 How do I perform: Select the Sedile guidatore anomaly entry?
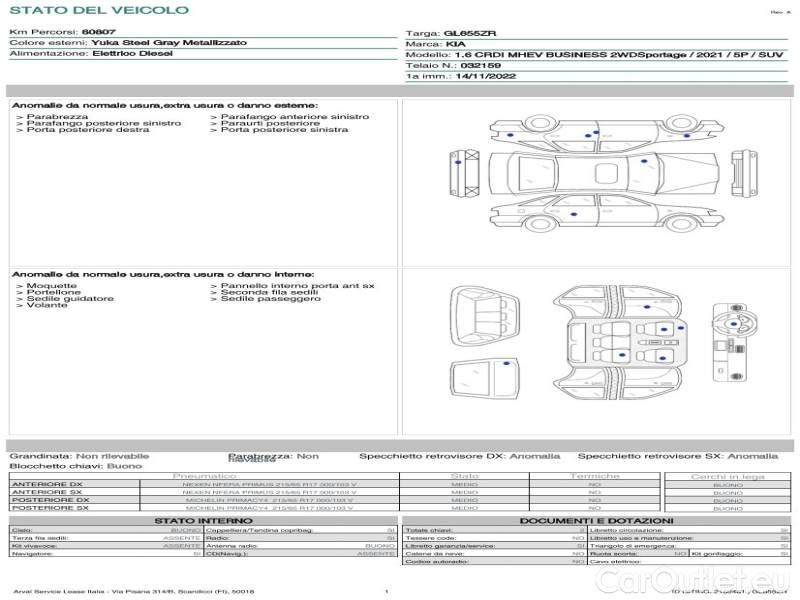[x=70, y=298]
